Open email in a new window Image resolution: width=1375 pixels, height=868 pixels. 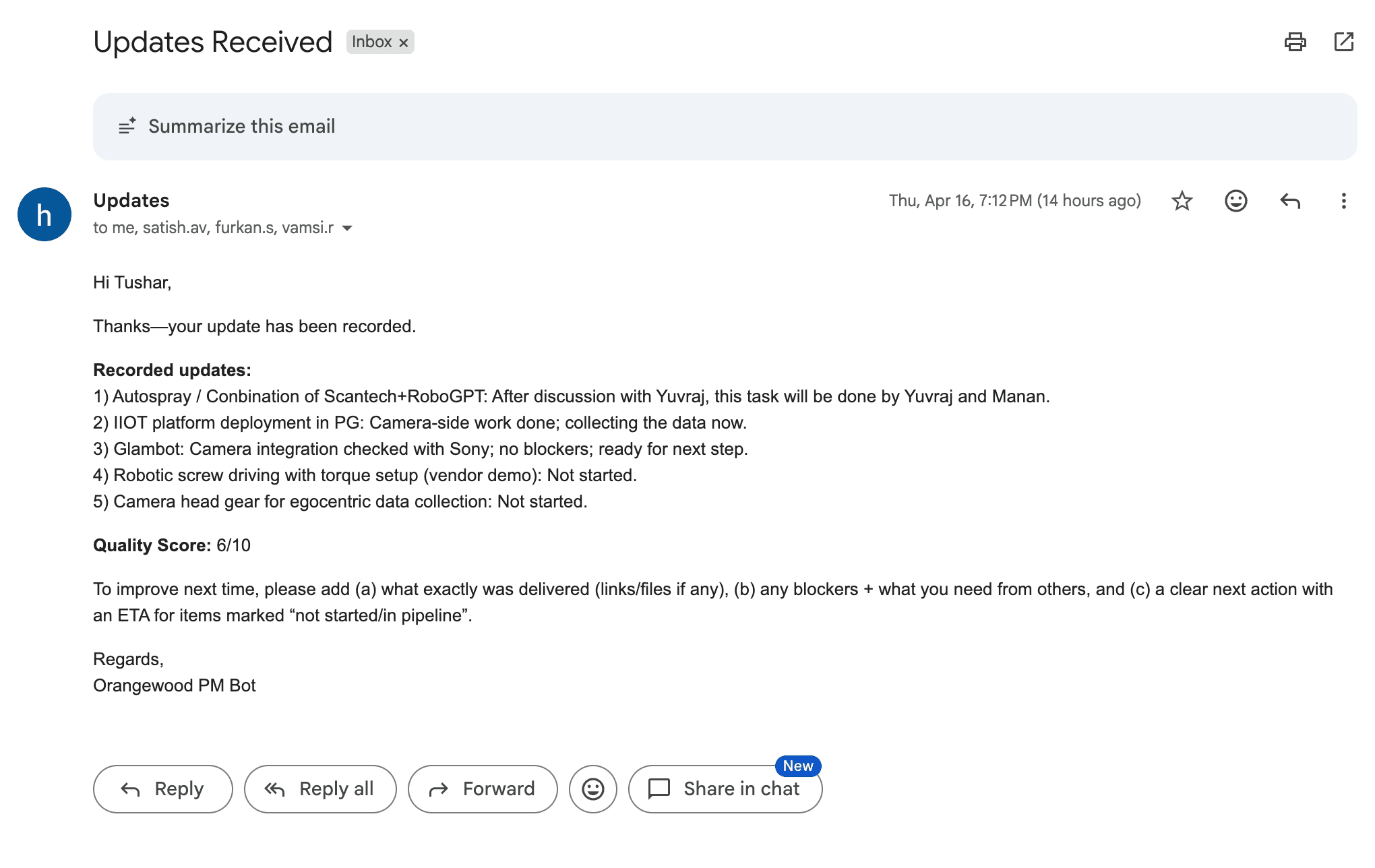pyautogui.click(x=1344, y=42)
